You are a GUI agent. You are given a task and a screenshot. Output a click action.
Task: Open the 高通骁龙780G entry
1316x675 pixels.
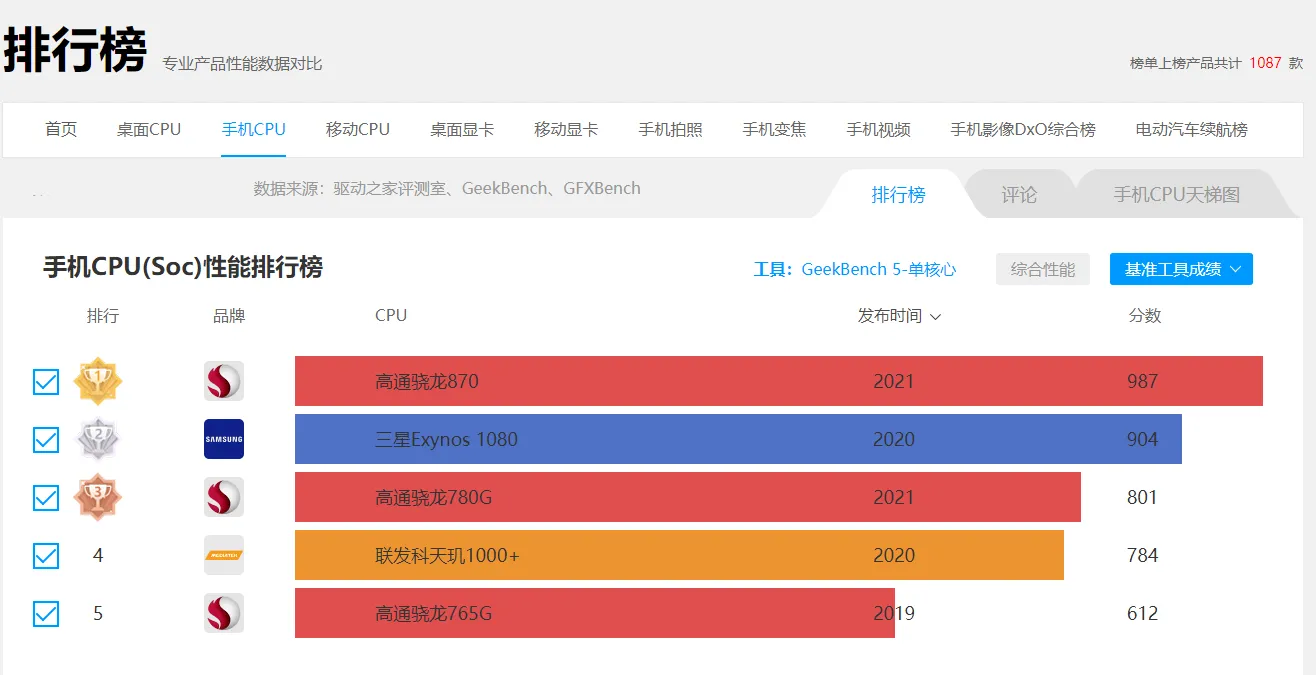[x=434, y=497]
